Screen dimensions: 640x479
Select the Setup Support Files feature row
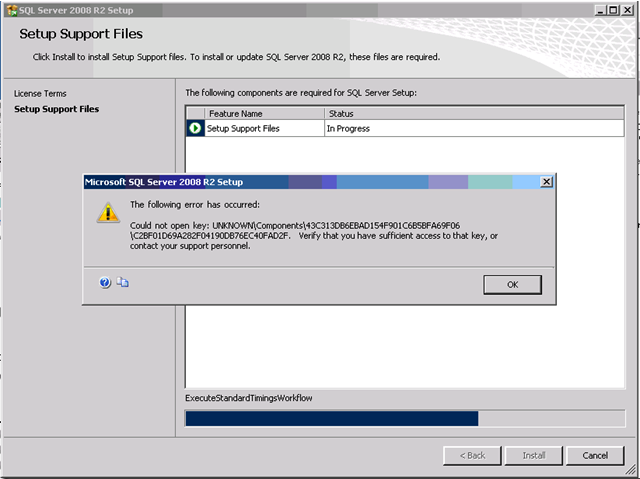coord(405,128)
